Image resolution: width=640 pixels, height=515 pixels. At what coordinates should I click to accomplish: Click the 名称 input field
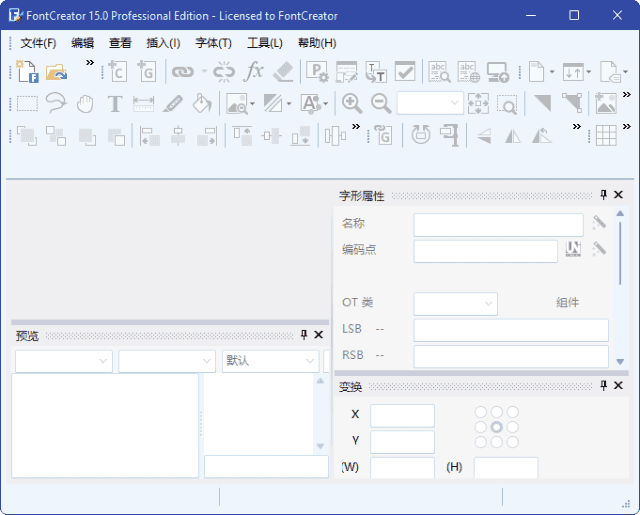(498, 225)
